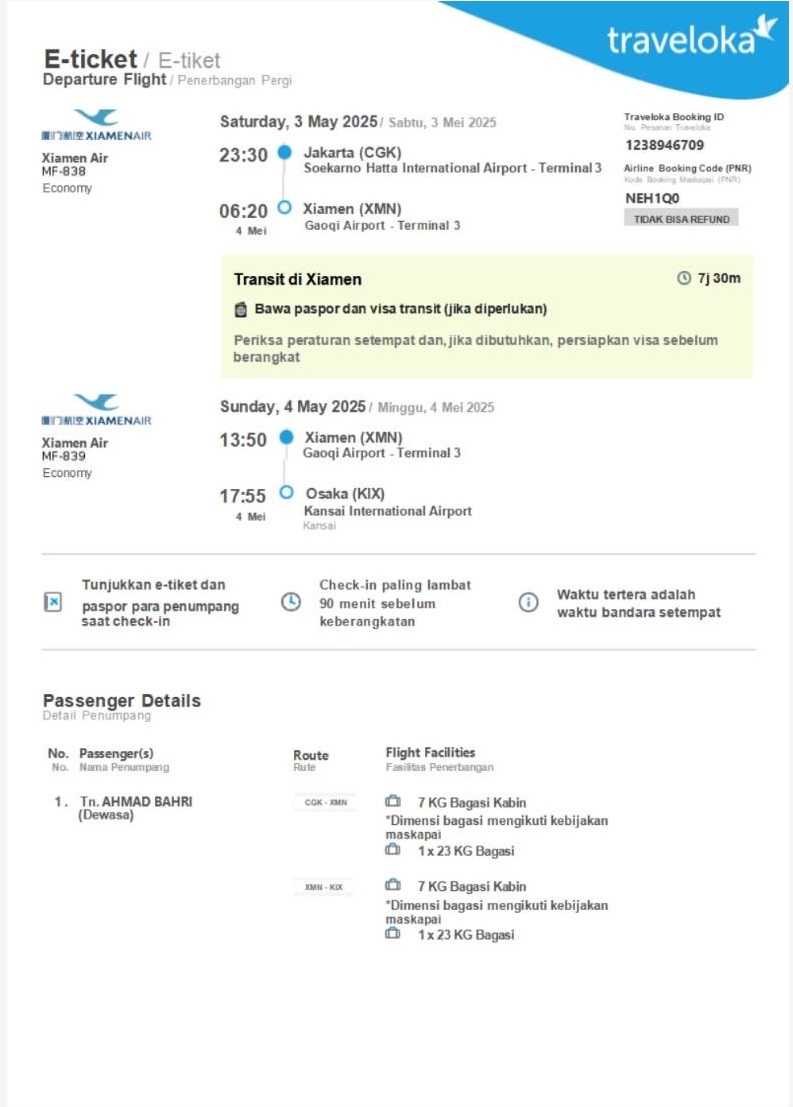Image resolution: width=793 pixels, height=1107 pixels.
Task: Click the TIDAK BISA REFUND badge
Action: pyautogui.click(x=681, y=219)
